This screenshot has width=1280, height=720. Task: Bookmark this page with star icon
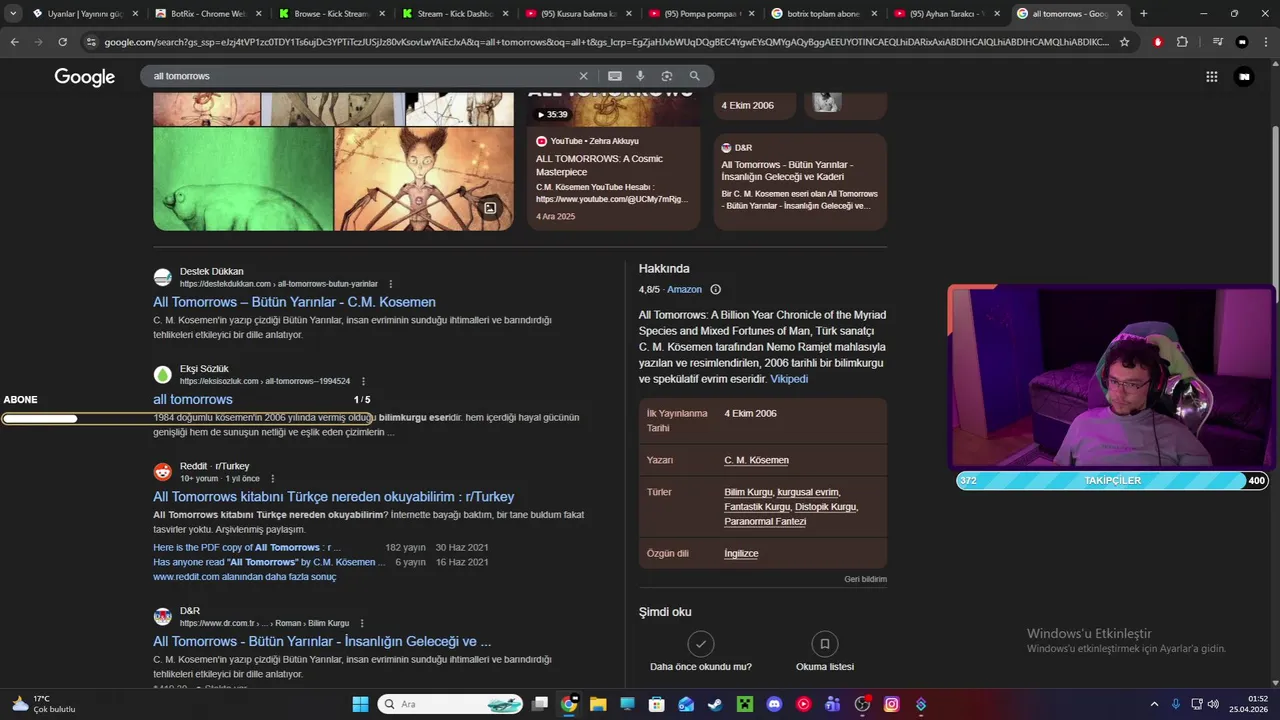pos(1124,42)
